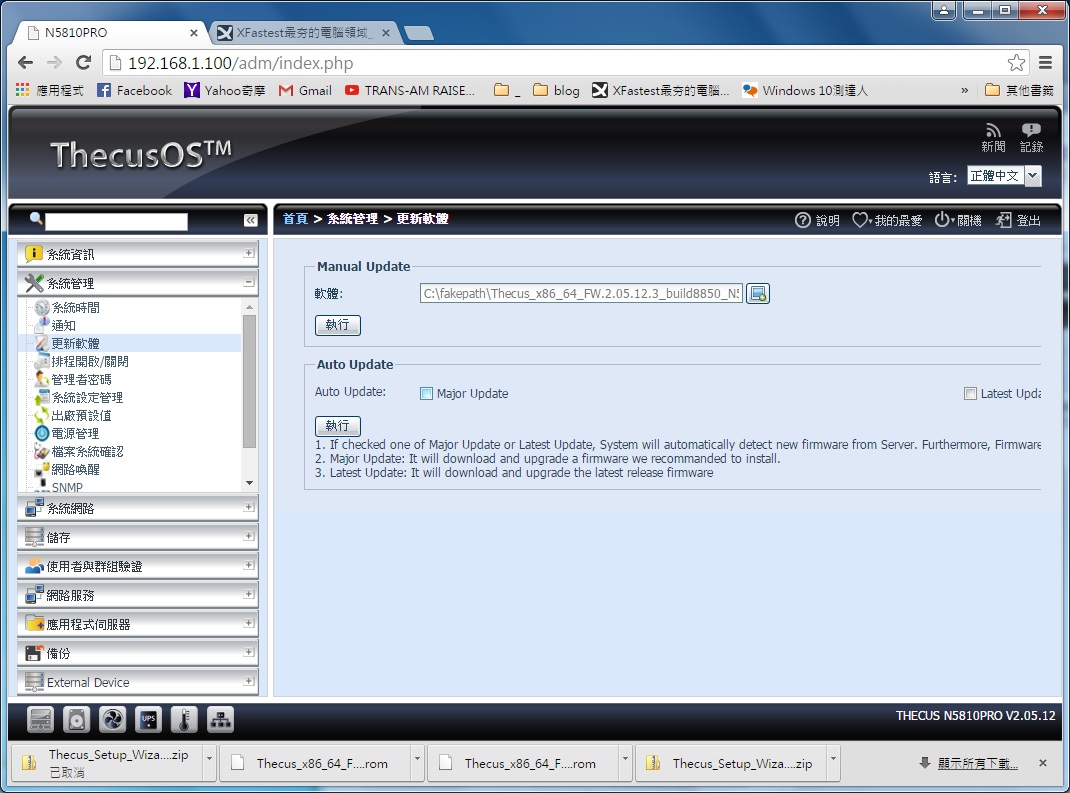1070x793 pixels.
Task: Show more bookmarks with » chevron
Action: point(964,90)
